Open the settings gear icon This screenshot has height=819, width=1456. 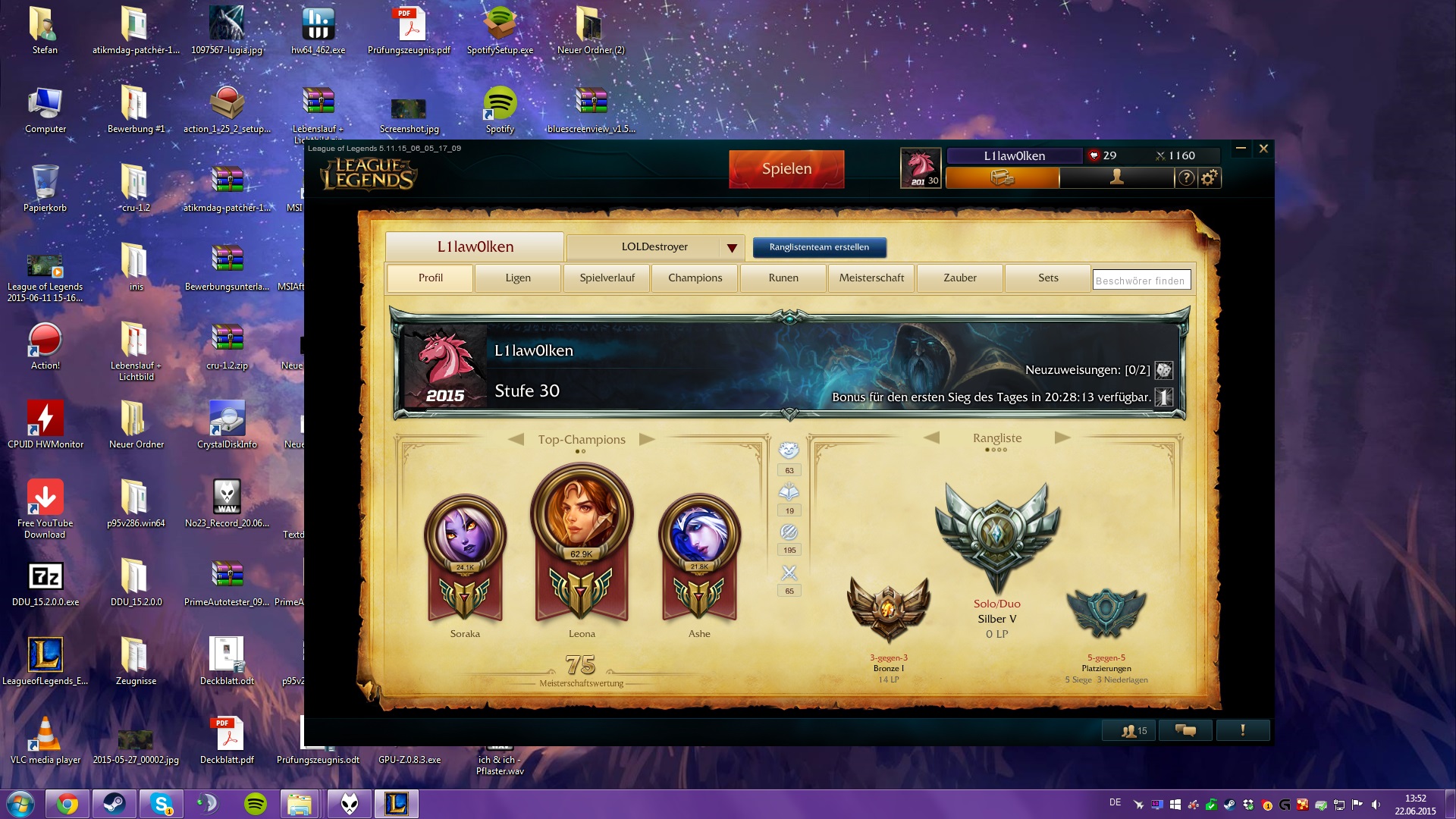[x=1209, y=177]
